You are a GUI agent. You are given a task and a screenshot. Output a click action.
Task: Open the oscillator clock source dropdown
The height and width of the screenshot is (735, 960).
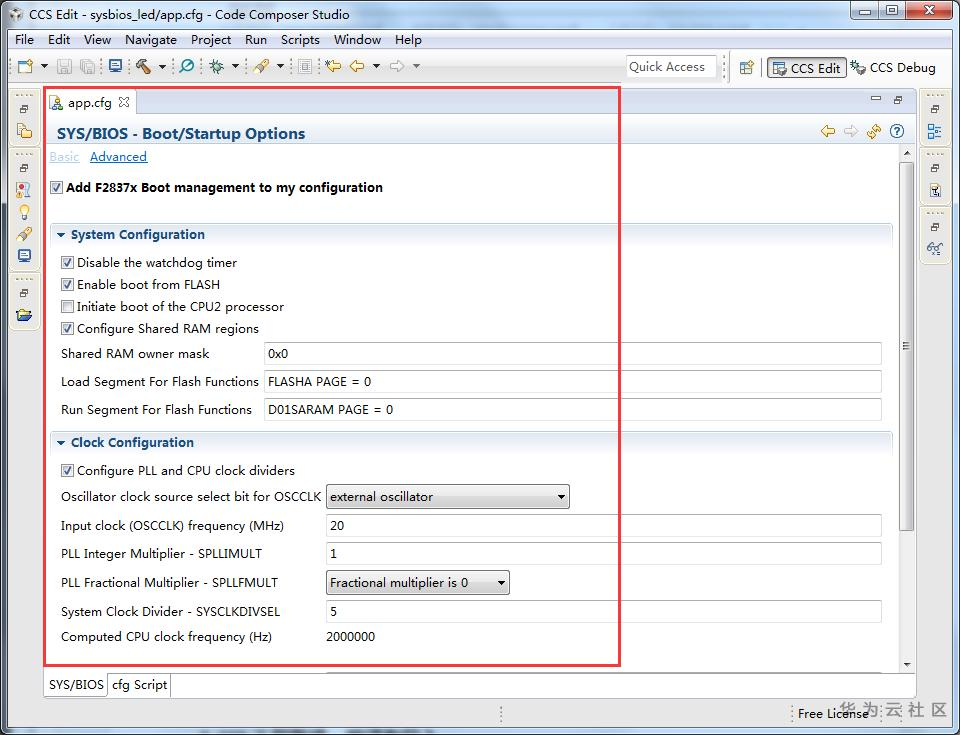click(x=447, y=497)
